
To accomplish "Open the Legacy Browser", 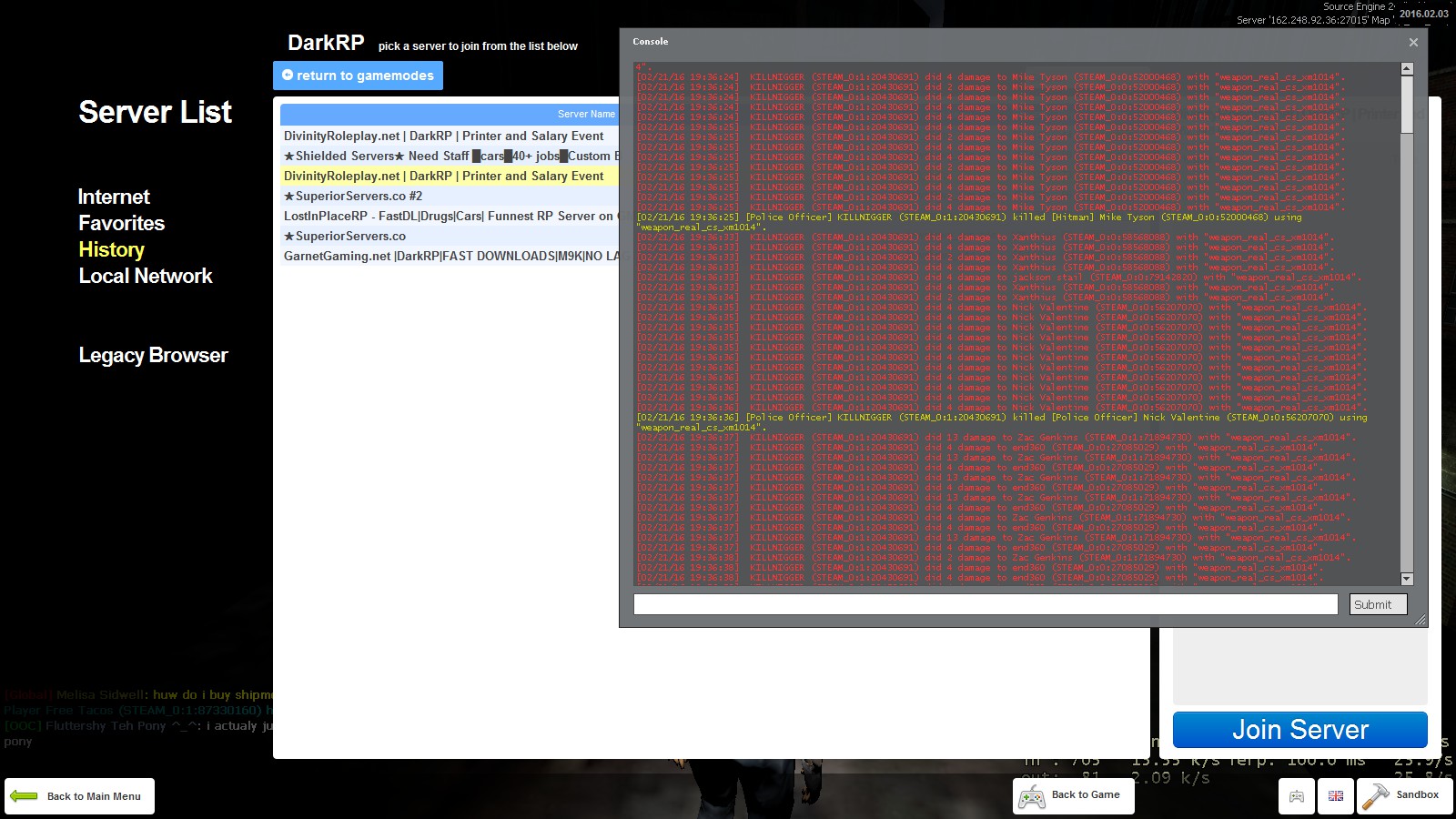I will (x=153, y=355).
